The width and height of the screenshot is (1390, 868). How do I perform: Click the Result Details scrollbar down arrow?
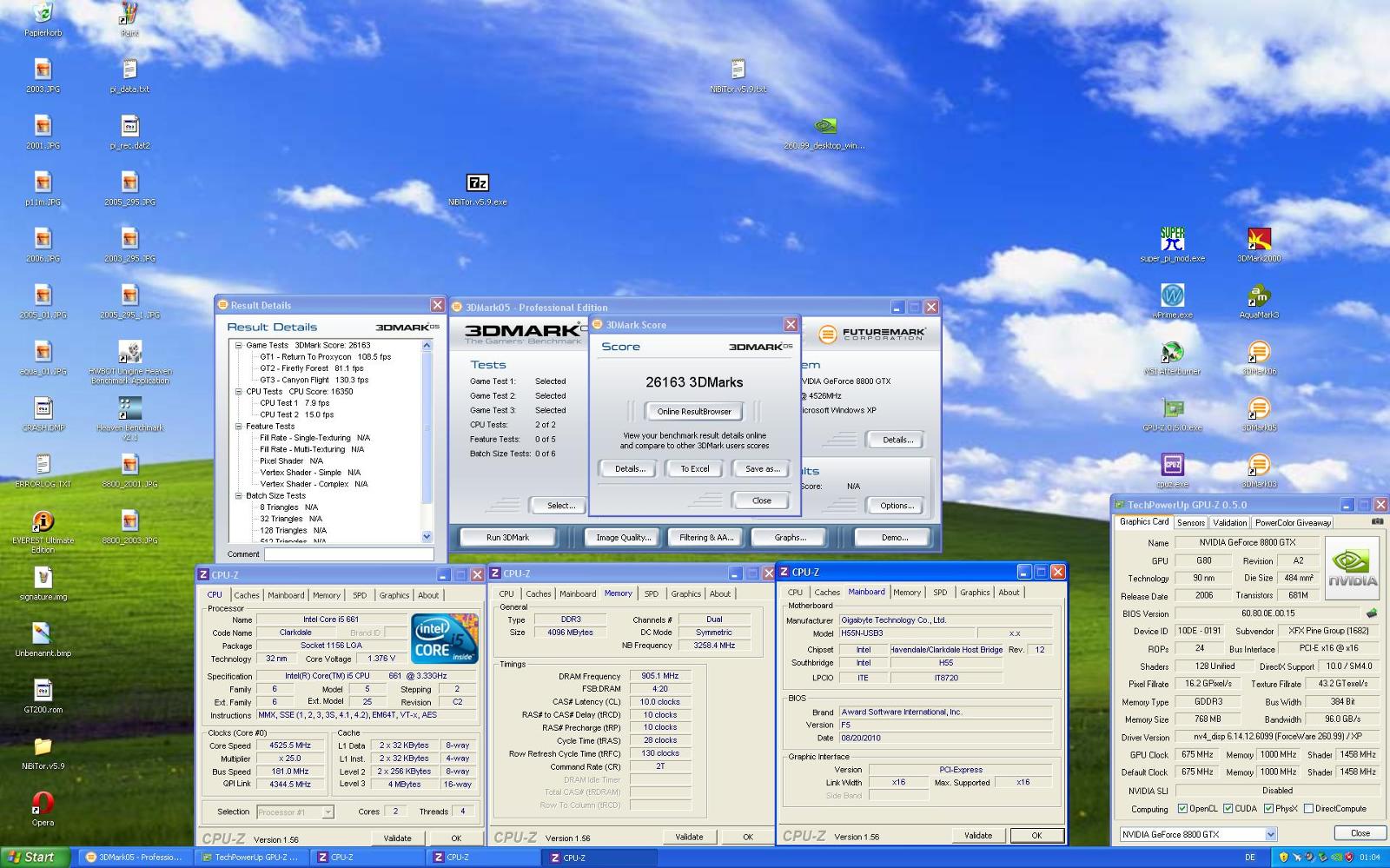[427, 537]
